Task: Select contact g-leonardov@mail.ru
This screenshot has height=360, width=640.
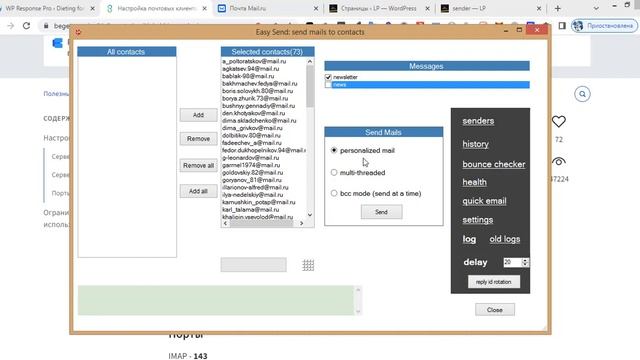Action: click(x=251, y=158)
